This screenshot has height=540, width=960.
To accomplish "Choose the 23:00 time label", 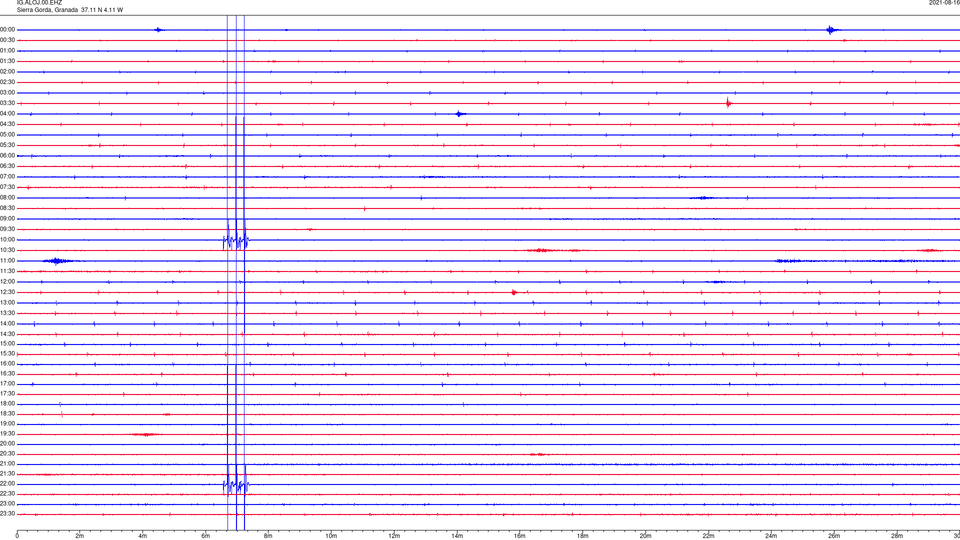I will (7, 504).
